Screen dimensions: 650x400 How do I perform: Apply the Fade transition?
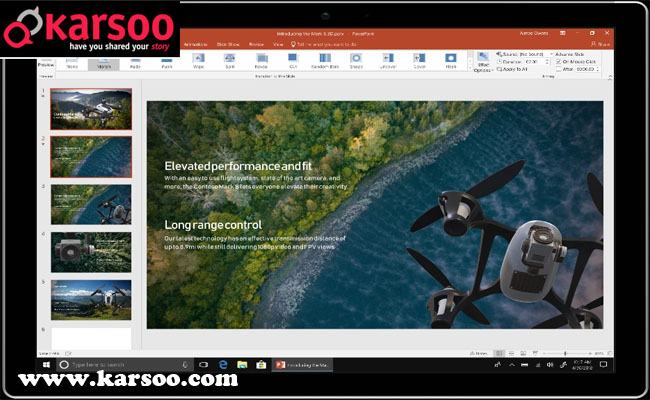(135, 63)
